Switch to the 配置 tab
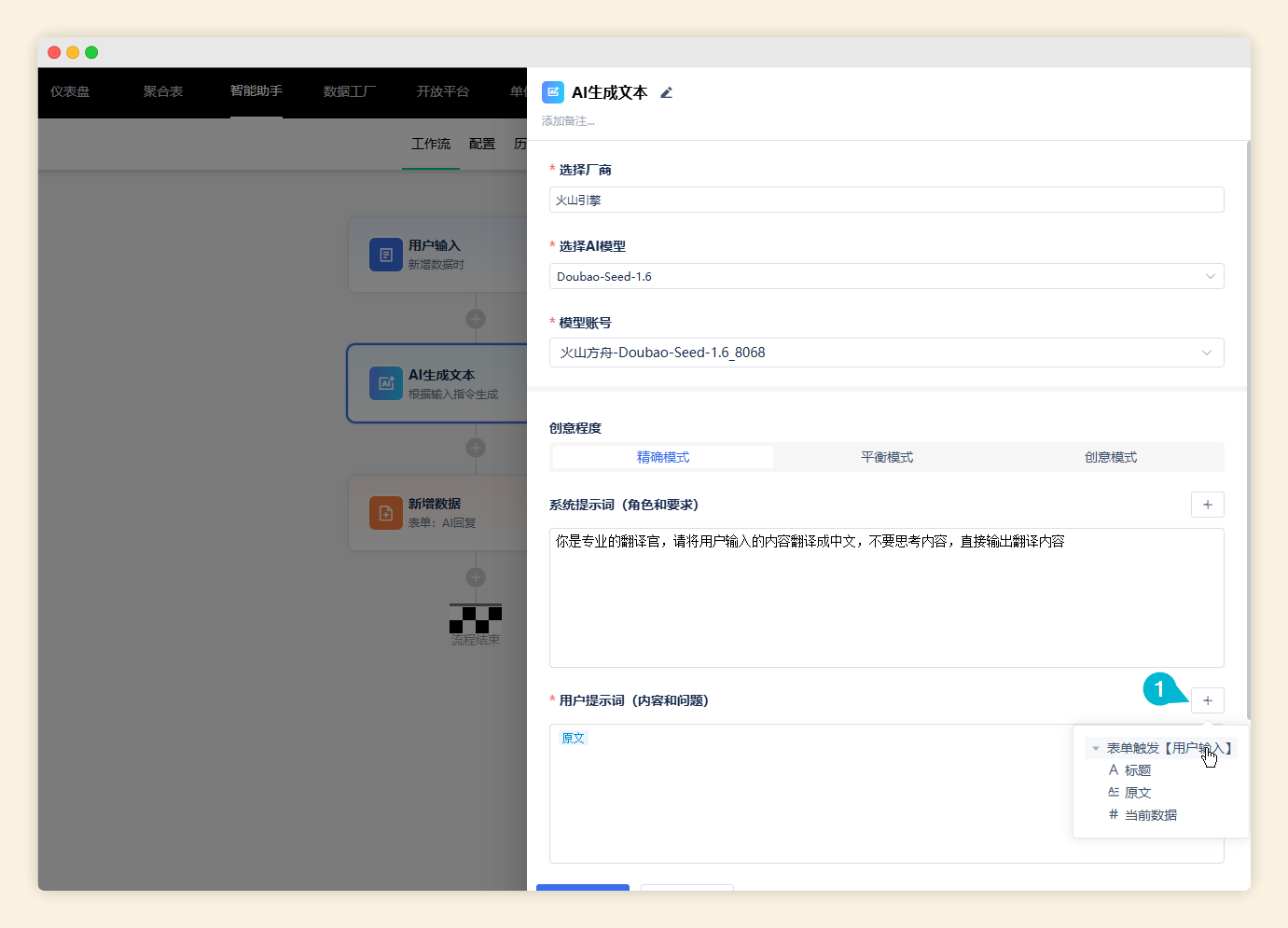This screenshot has width=1288, height=928. pyautogui.click(x=481, y=144)
